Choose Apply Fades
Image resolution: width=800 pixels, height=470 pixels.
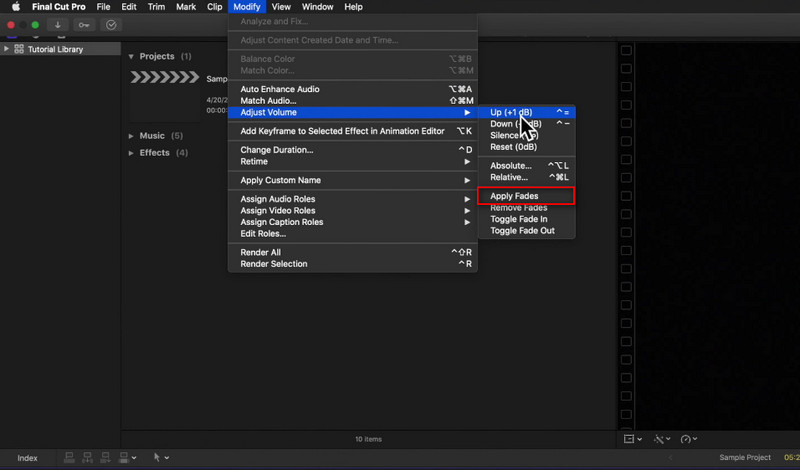click(527, 196)
